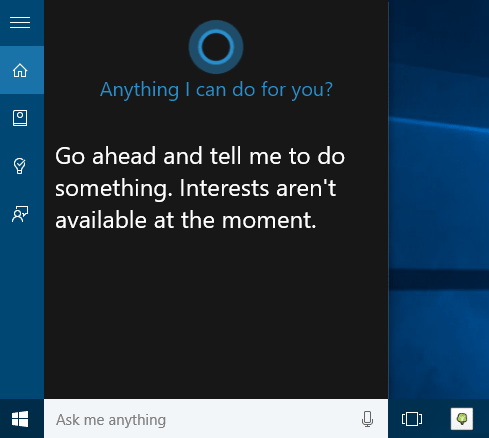Activate the microphone in search box

(367, 419)
